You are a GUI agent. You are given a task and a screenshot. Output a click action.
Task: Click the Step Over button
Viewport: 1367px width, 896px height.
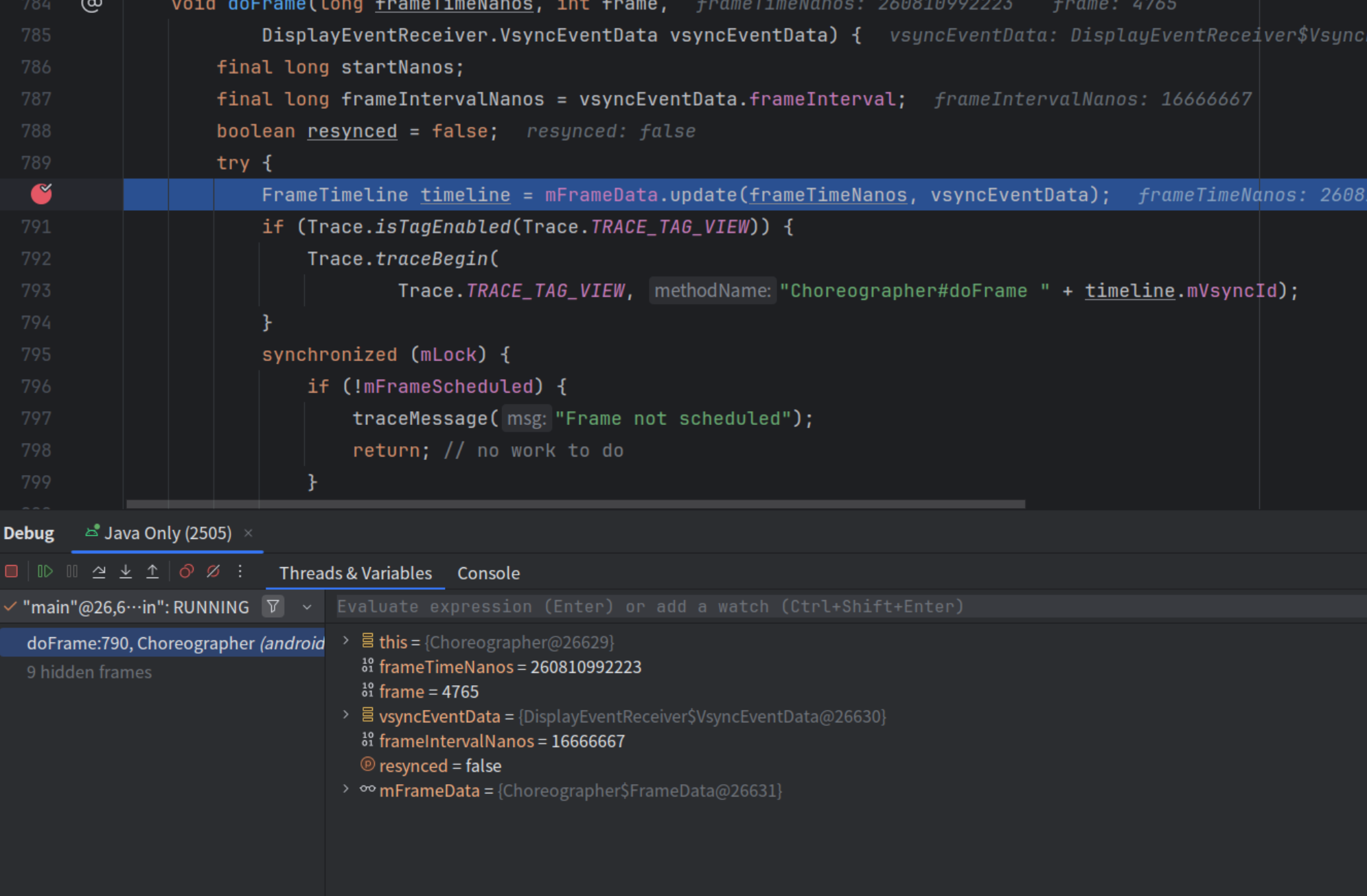99,571
